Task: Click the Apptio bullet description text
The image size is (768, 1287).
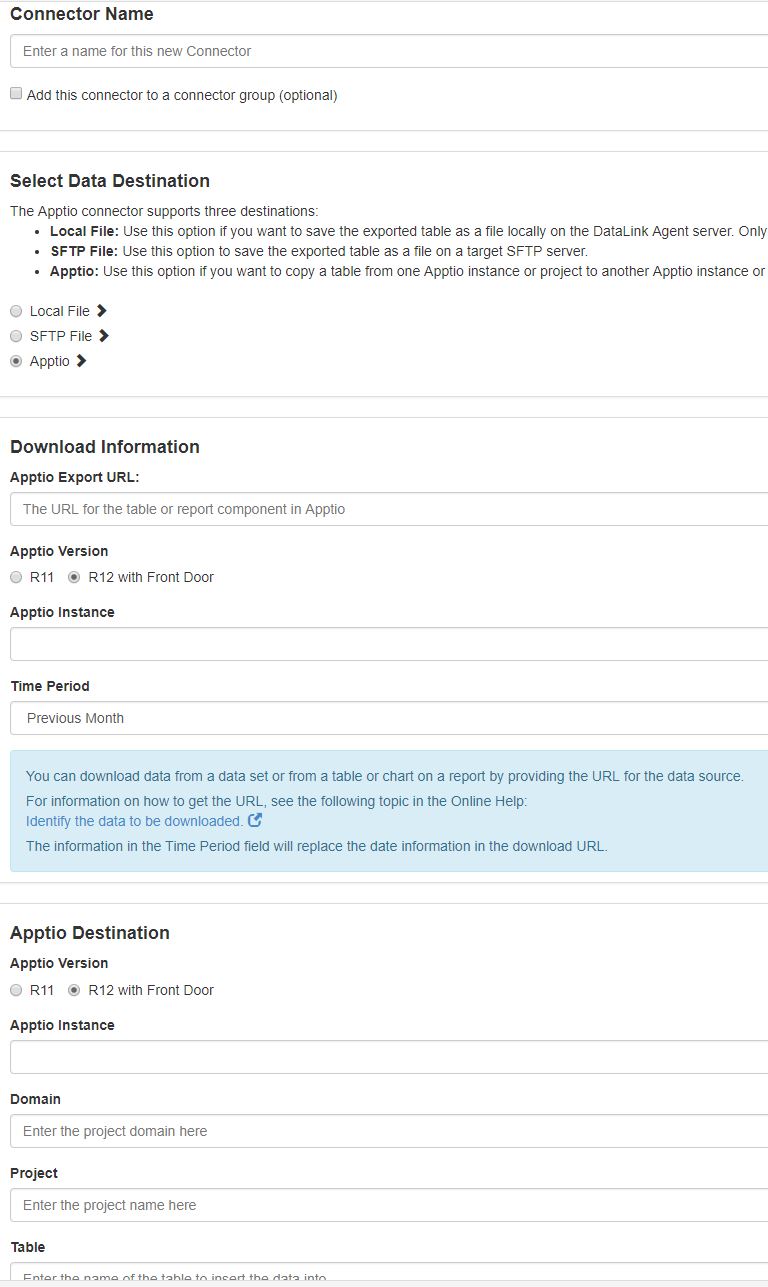Action: (x=408, y=271)
